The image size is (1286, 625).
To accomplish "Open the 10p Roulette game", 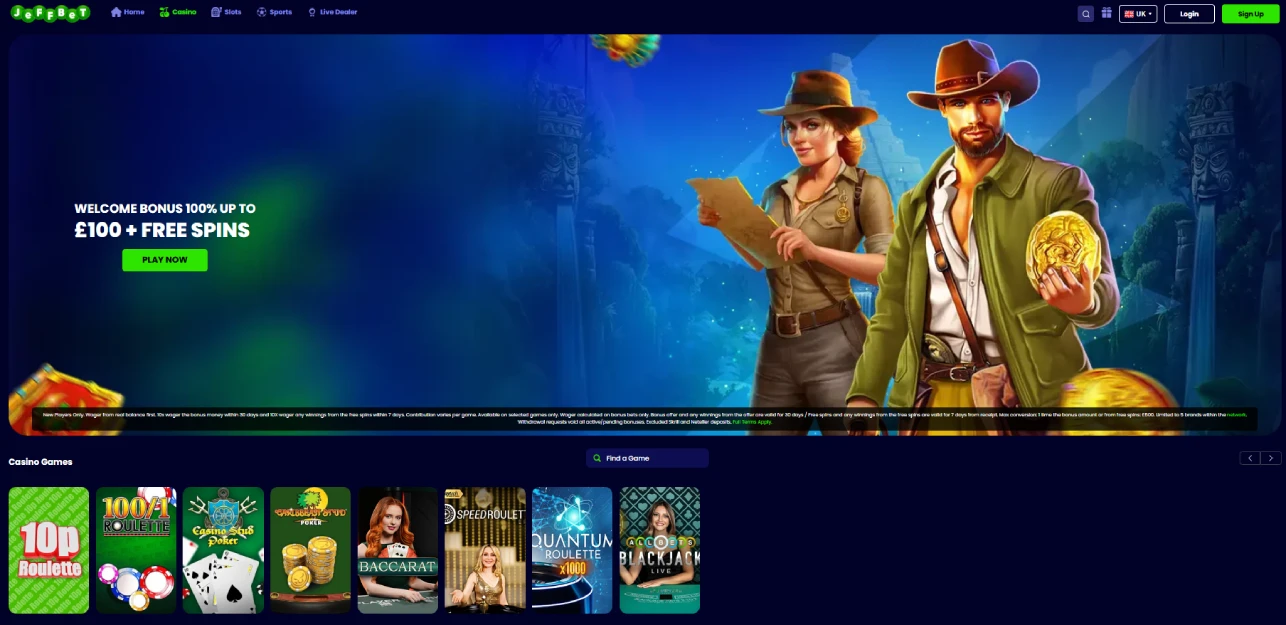I will coord(49,550).
